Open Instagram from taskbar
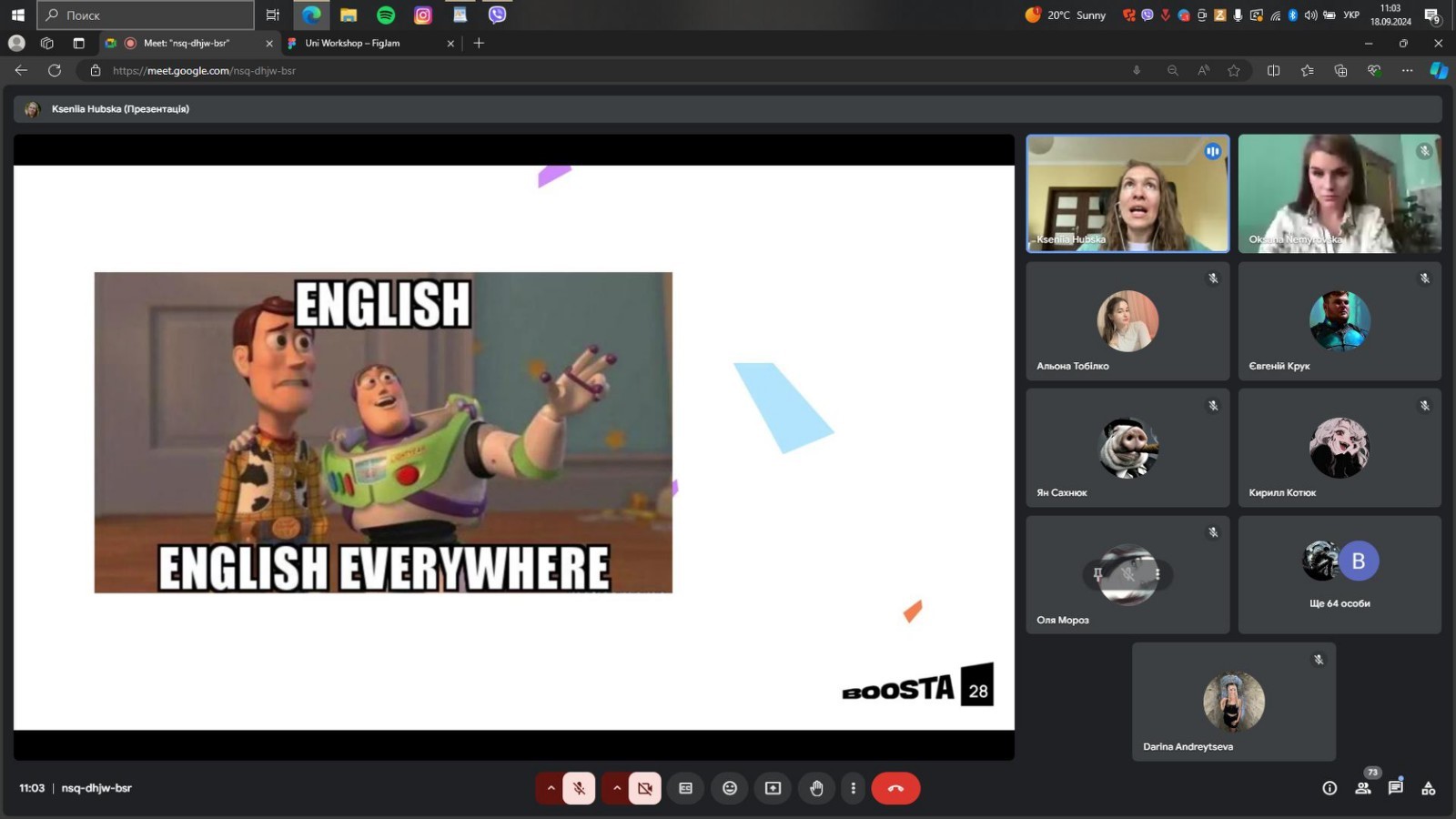 [x=423, y=15]
